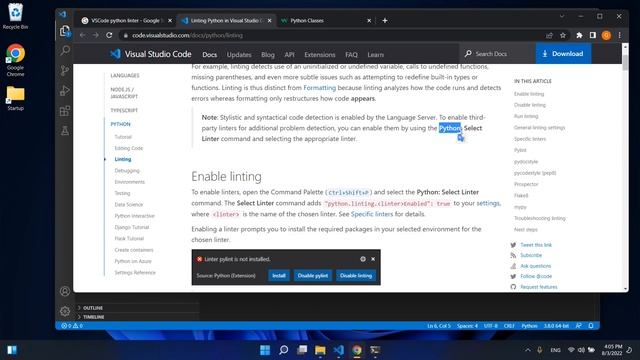Open VS Code Explorer icon in activity bar
This screenshot has height=360, width=640.
64,31
